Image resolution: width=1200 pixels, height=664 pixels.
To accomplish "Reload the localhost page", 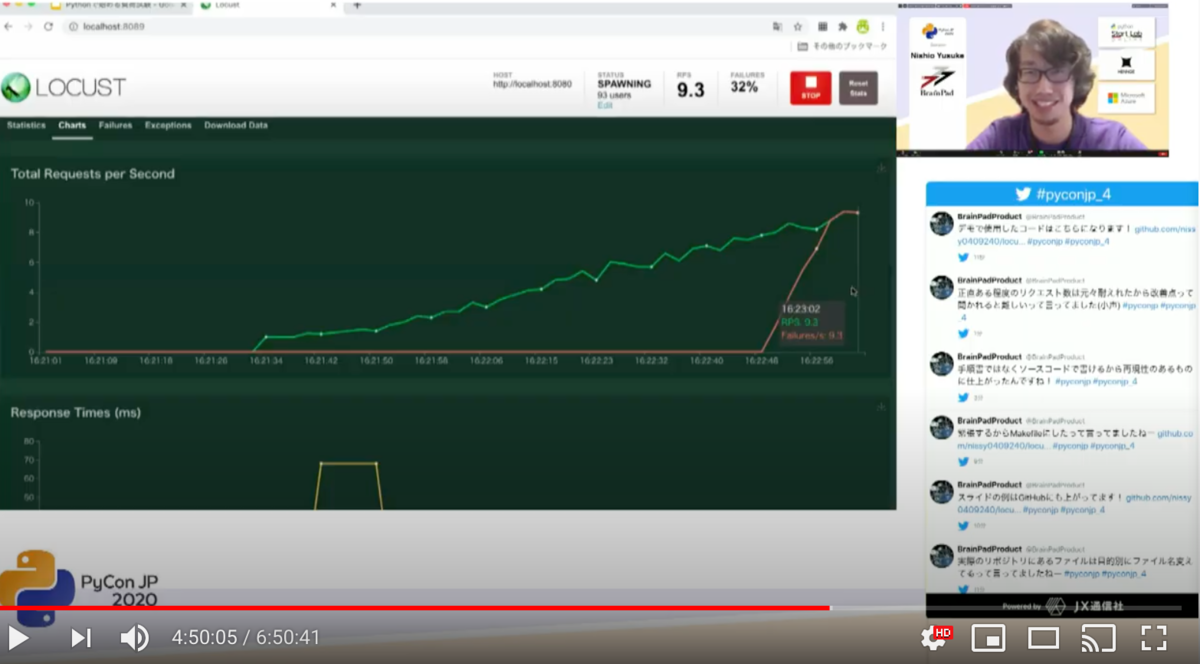I will click(x=48, y=26).
